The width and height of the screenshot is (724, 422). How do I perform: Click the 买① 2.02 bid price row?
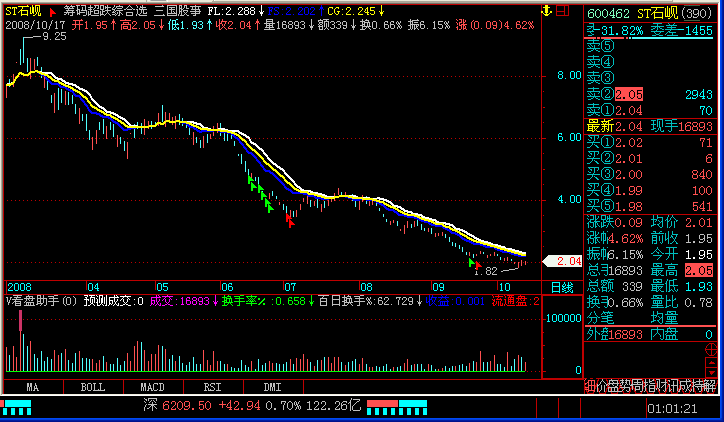(650, 142)
